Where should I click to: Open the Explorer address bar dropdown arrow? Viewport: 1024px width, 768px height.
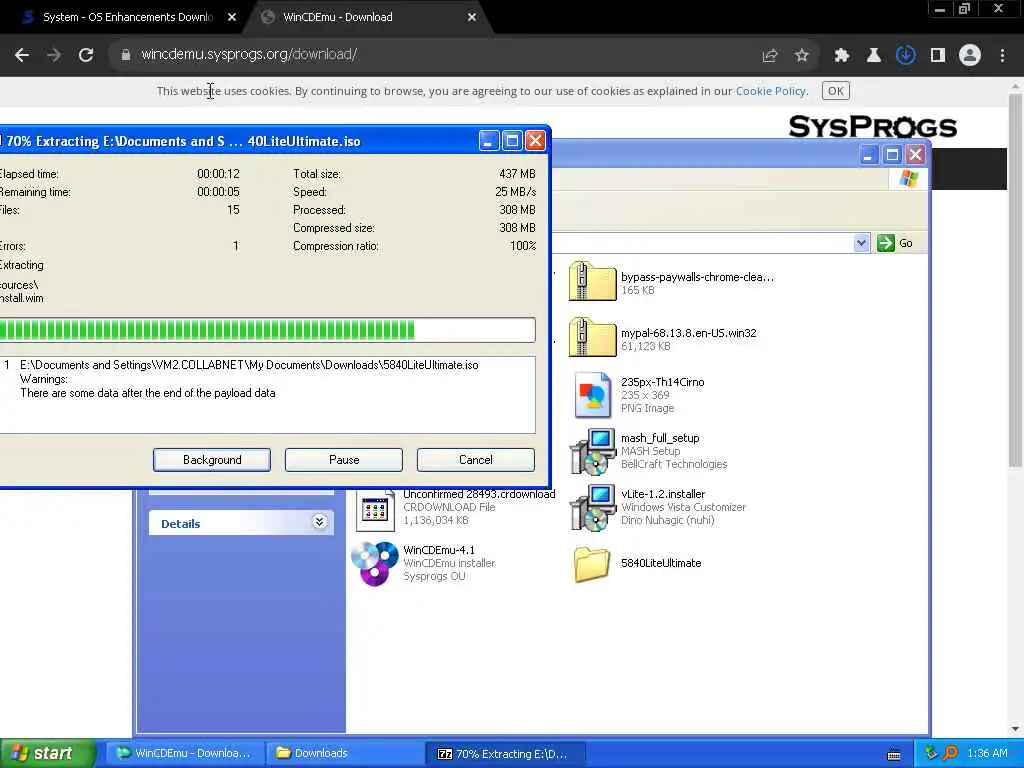[861, 243]
